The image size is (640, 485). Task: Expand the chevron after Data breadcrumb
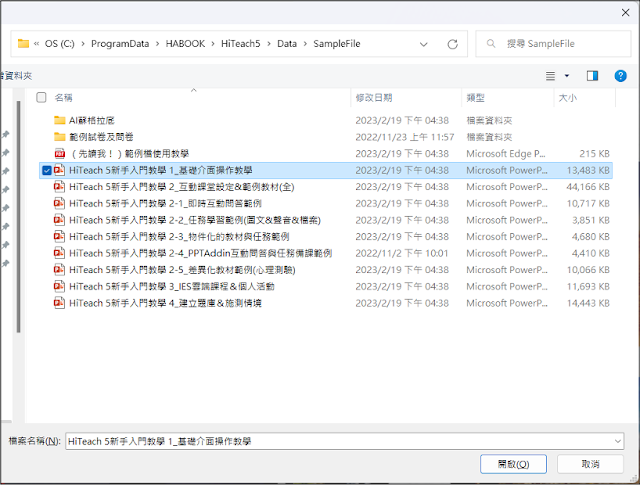[305, 44]
